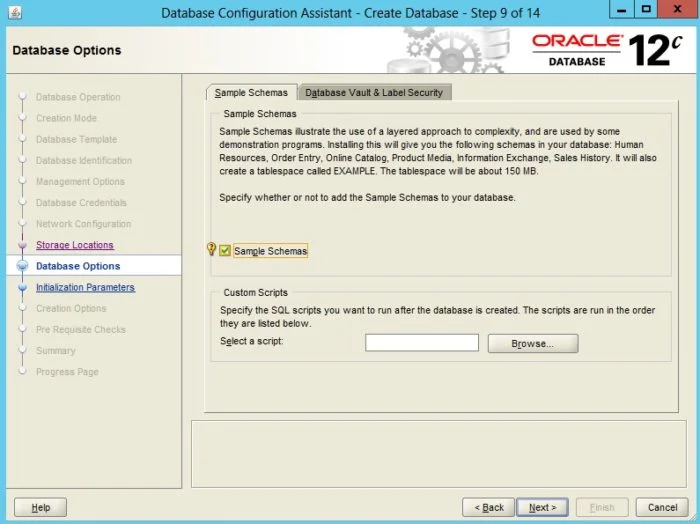The image size is (700, 524).
Task: Proceed with the Next > button
Action: [x=542, y=507]
